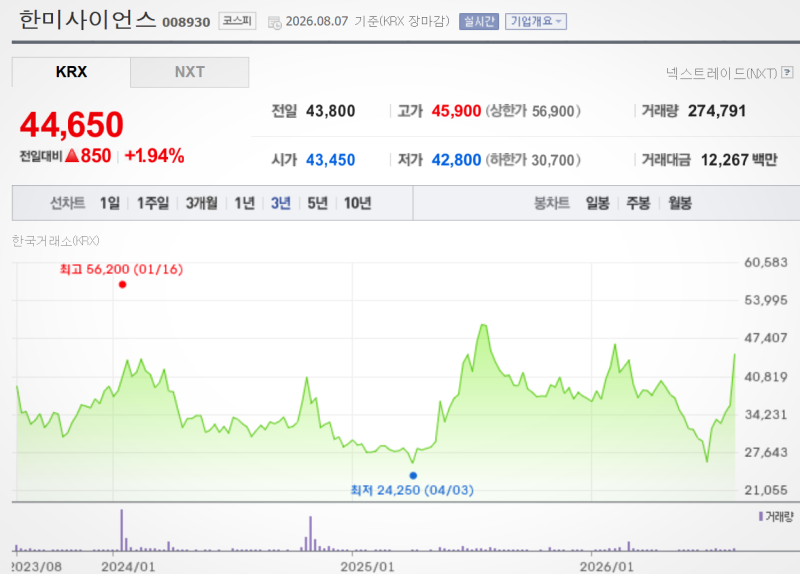Select the 5년 line chart period
The width and height of the screenshot is (800, 574).
click(x=317, y=203)
